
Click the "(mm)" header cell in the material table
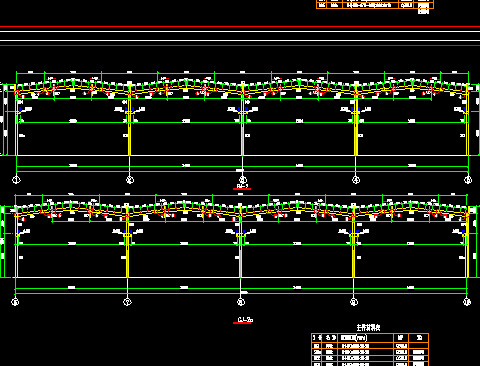click(x=366, y=338)
